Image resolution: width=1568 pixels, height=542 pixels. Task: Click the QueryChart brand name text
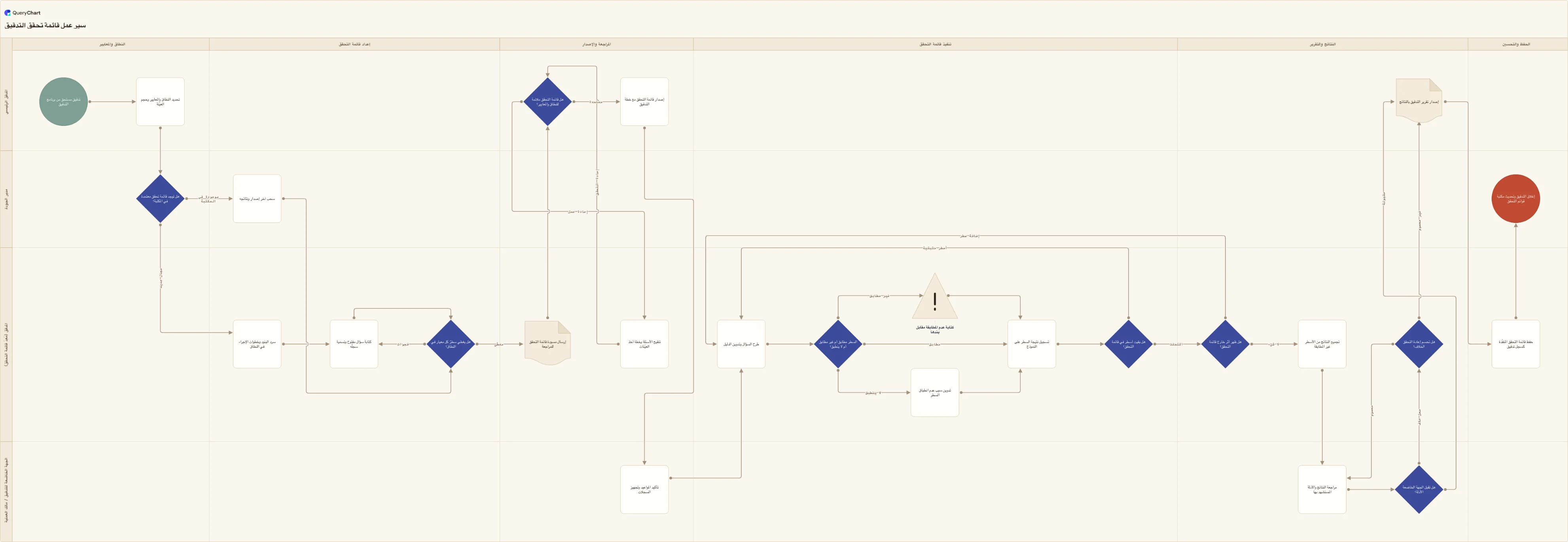pos(26,13)
